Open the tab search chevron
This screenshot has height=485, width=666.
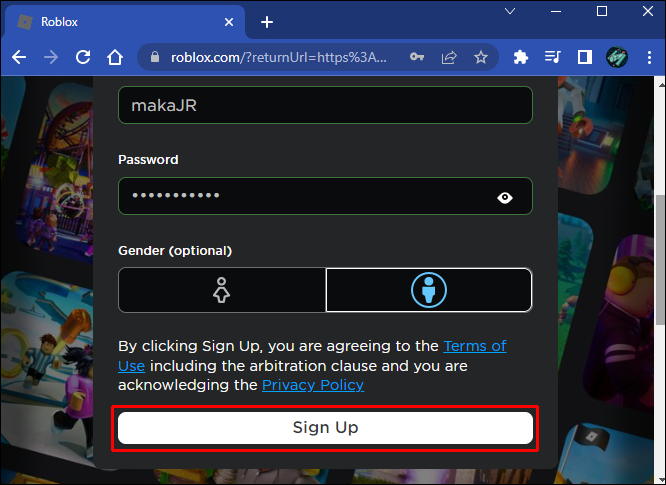click(x=510, y=11)
